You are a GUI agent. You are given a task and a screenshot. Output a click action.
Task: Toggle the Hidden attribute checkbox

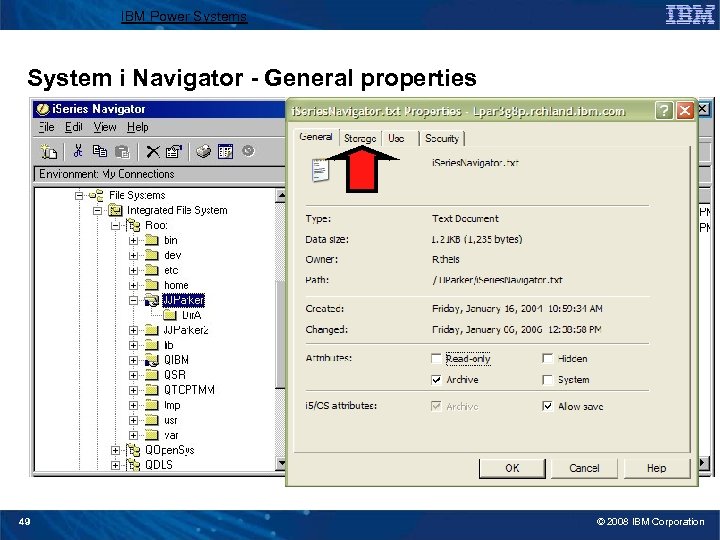click(x=547, y=358)
